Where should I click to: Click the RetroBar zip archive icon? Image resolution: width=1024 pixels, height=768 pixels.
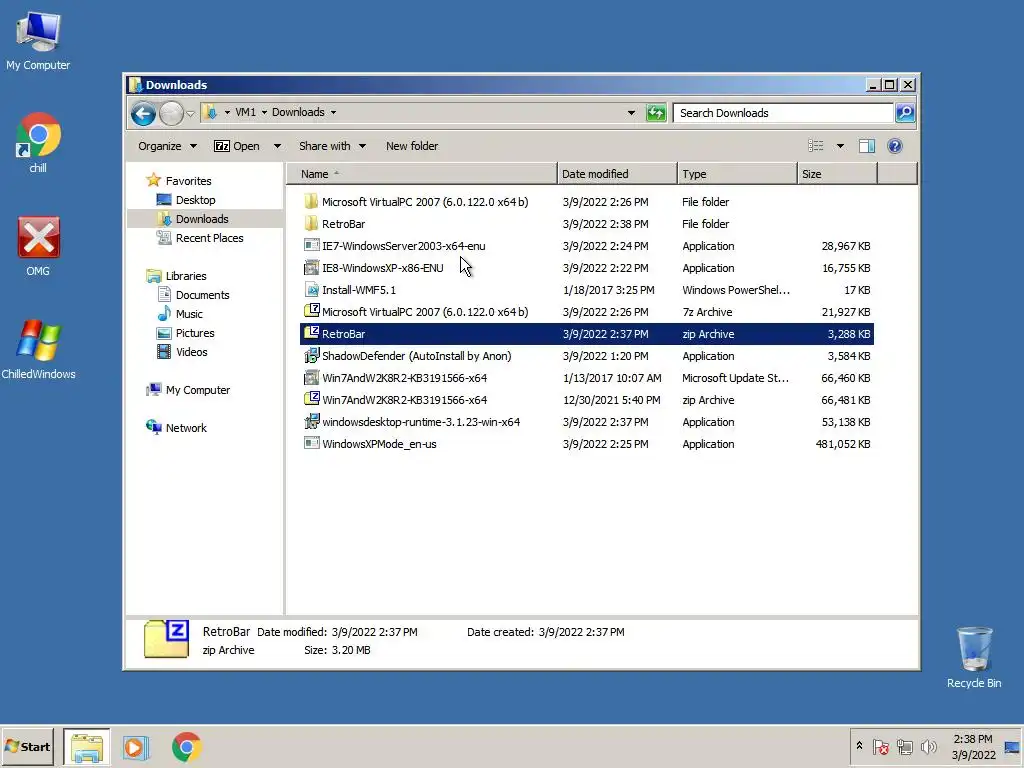pos(312,333)
